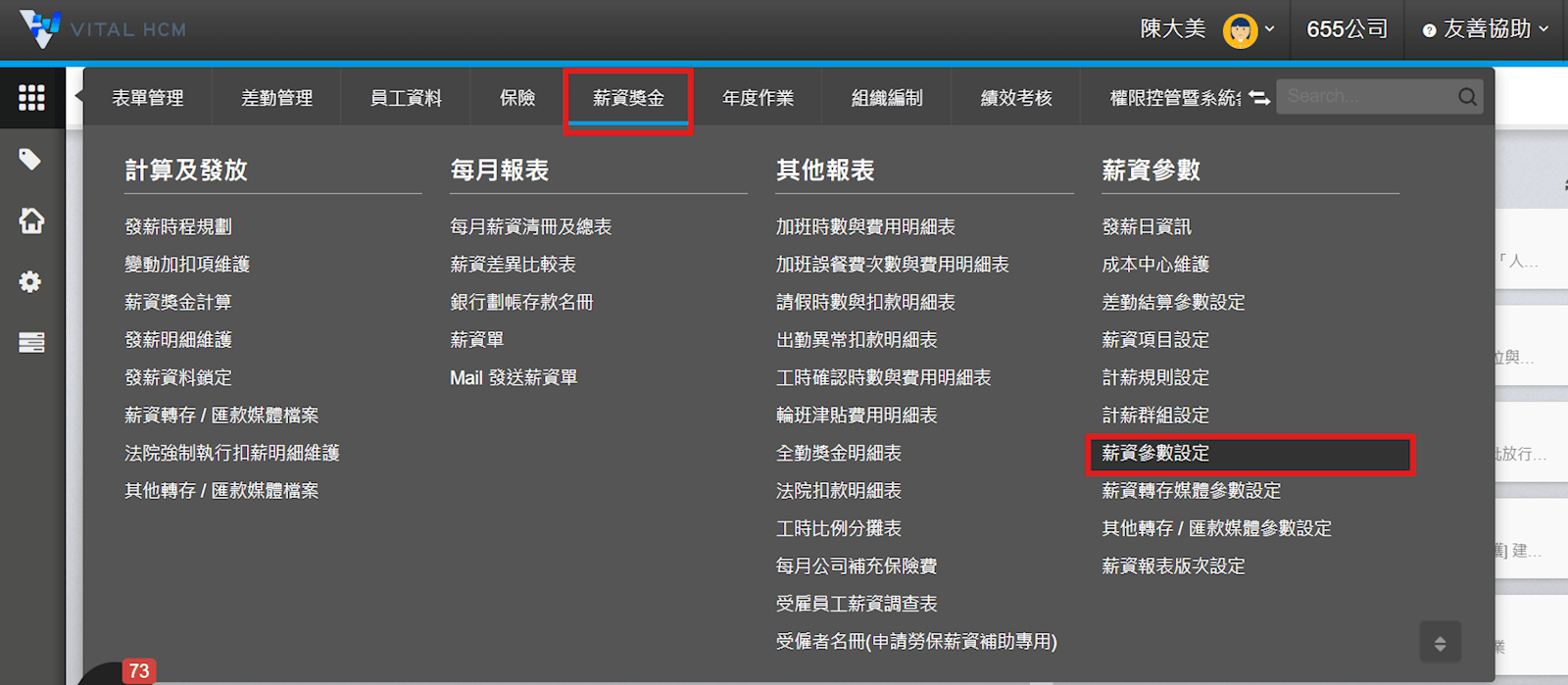Click the swap arrows icon beside tabs

[1259, 98]
